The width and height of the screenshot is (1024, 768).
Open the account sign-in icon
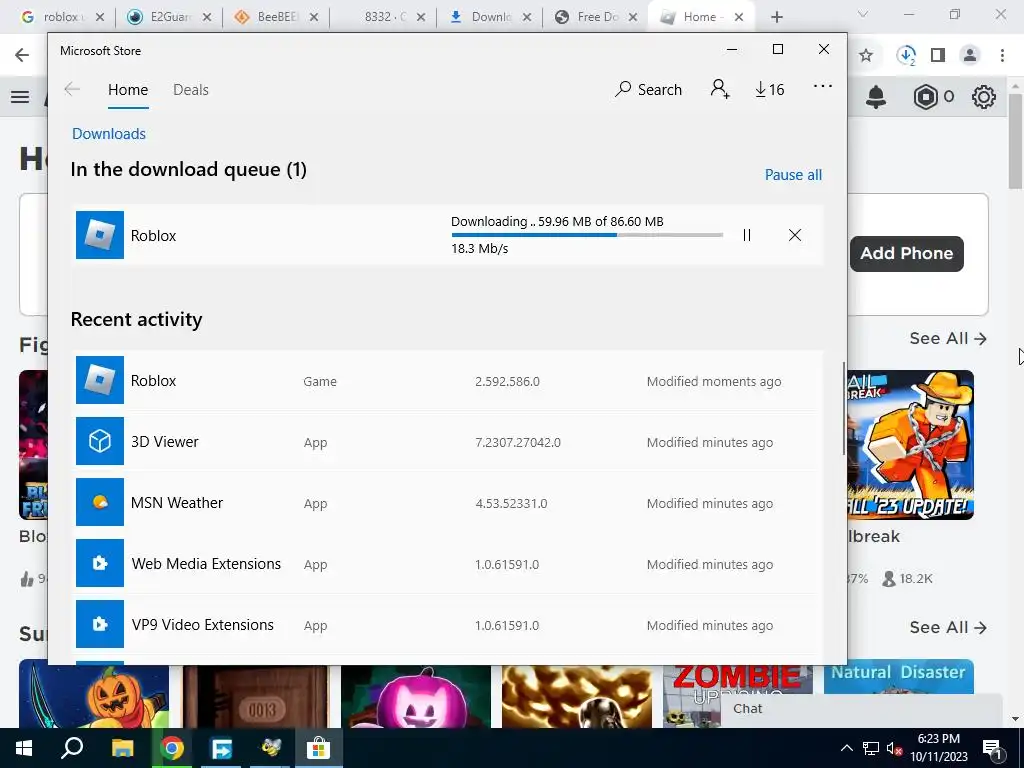pos(720,89)
